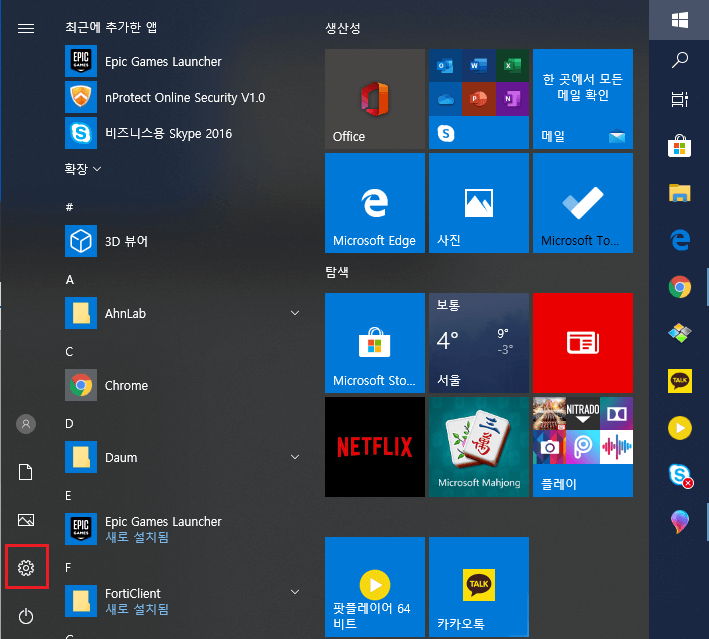Open KakaoTalk from the taskbar
The image size is (709, 639).
pyautogui.click(x=680, y=381)
